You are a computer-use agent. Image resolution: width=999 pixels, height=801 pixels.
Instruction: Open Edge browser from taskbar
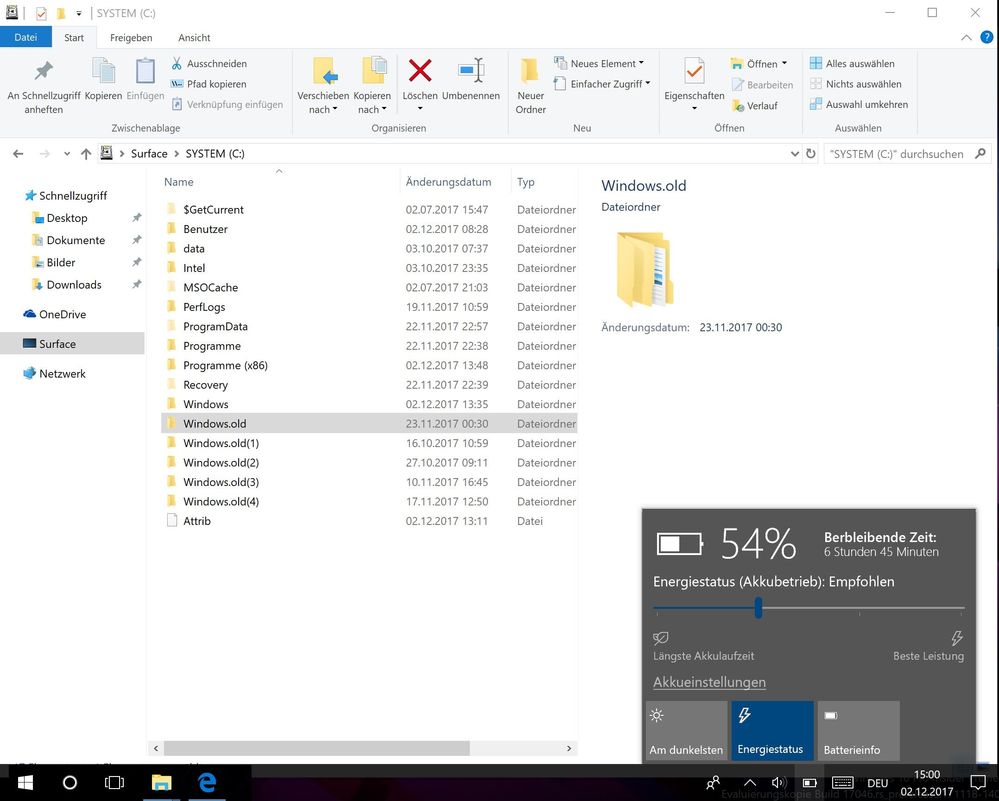click(x=207, y=782)
